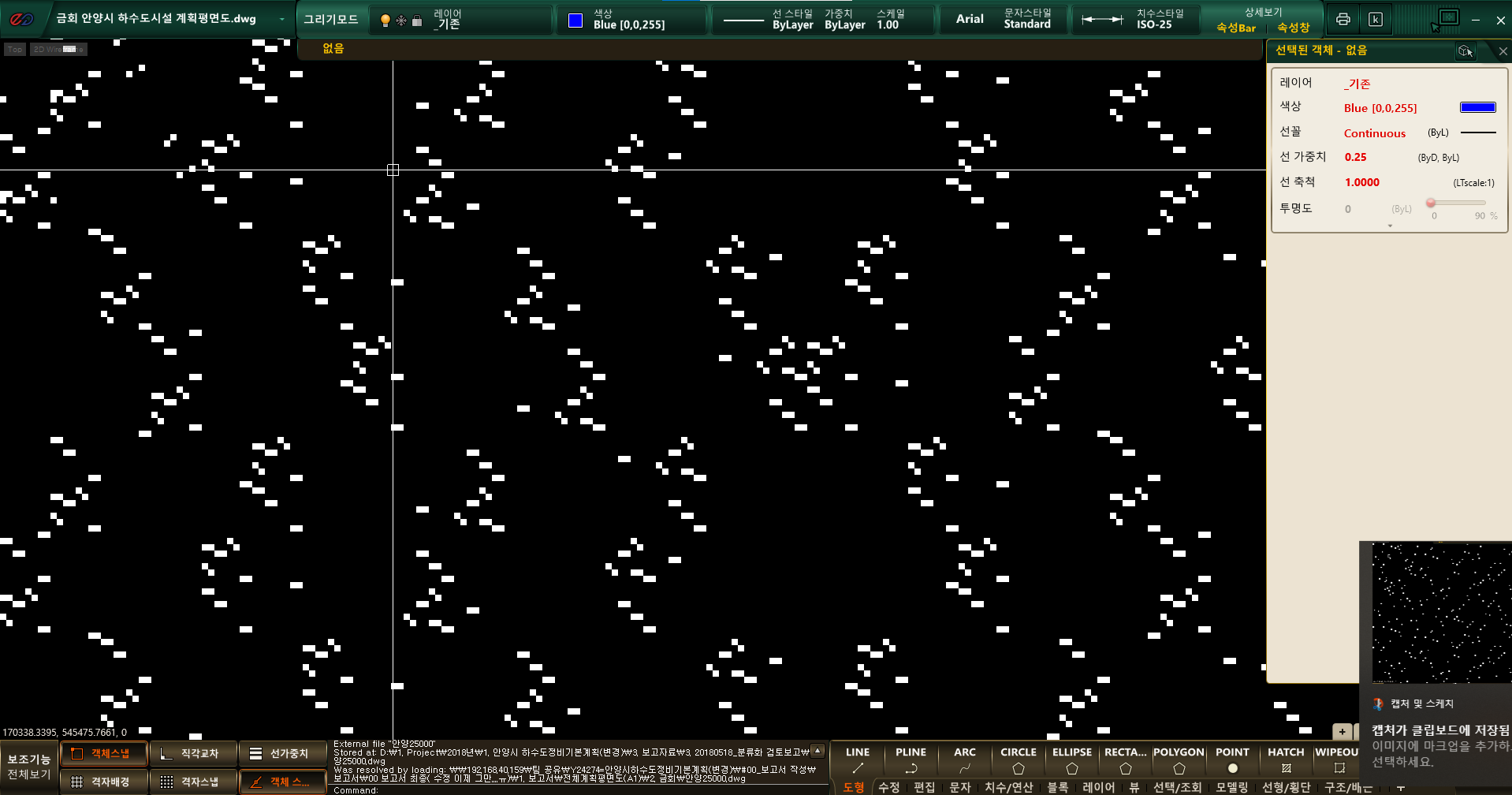This screenshot has height=795, width=1512.
Task: Click the app logo icon in title bar
Action: [21, 19]
